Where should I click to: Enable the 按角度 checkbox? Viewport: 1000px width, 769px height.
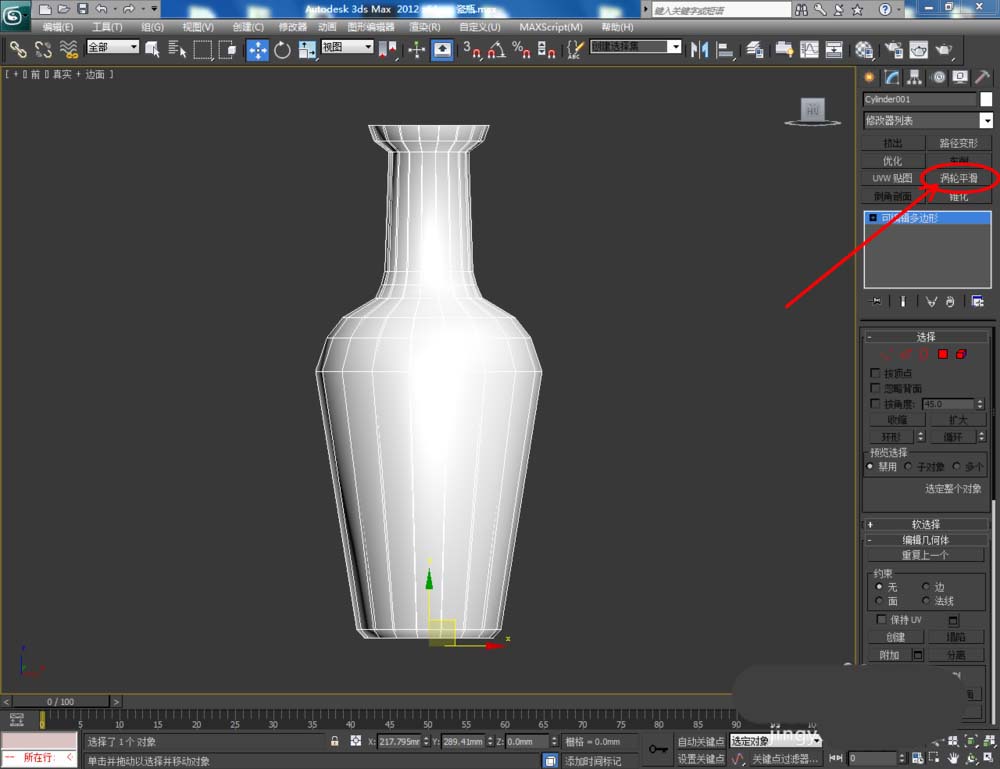pos(875,403)
